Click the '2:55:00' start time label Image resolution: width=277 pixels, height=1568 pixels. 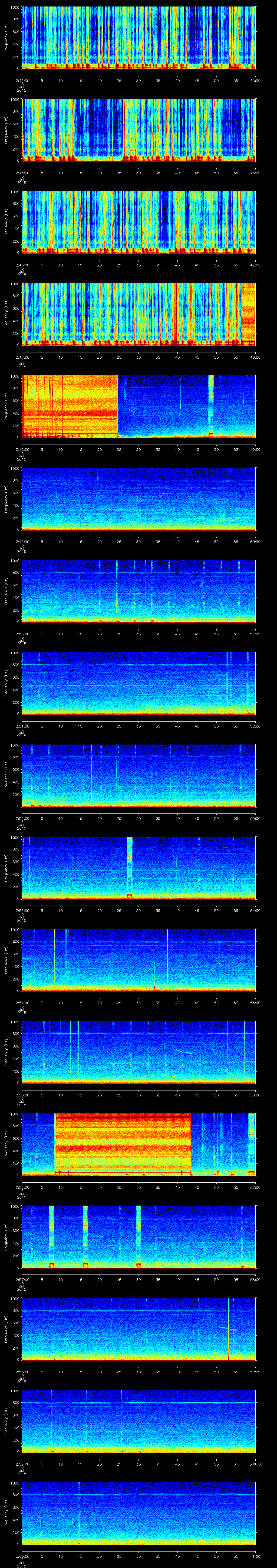click(22, 1095)
